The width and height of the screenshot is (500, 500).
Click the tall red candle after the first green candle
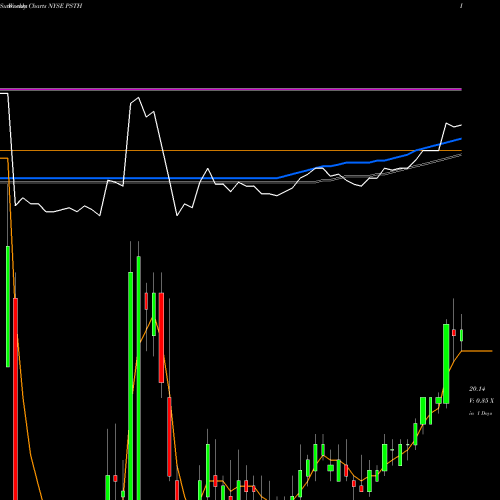[x=15, y=399]
